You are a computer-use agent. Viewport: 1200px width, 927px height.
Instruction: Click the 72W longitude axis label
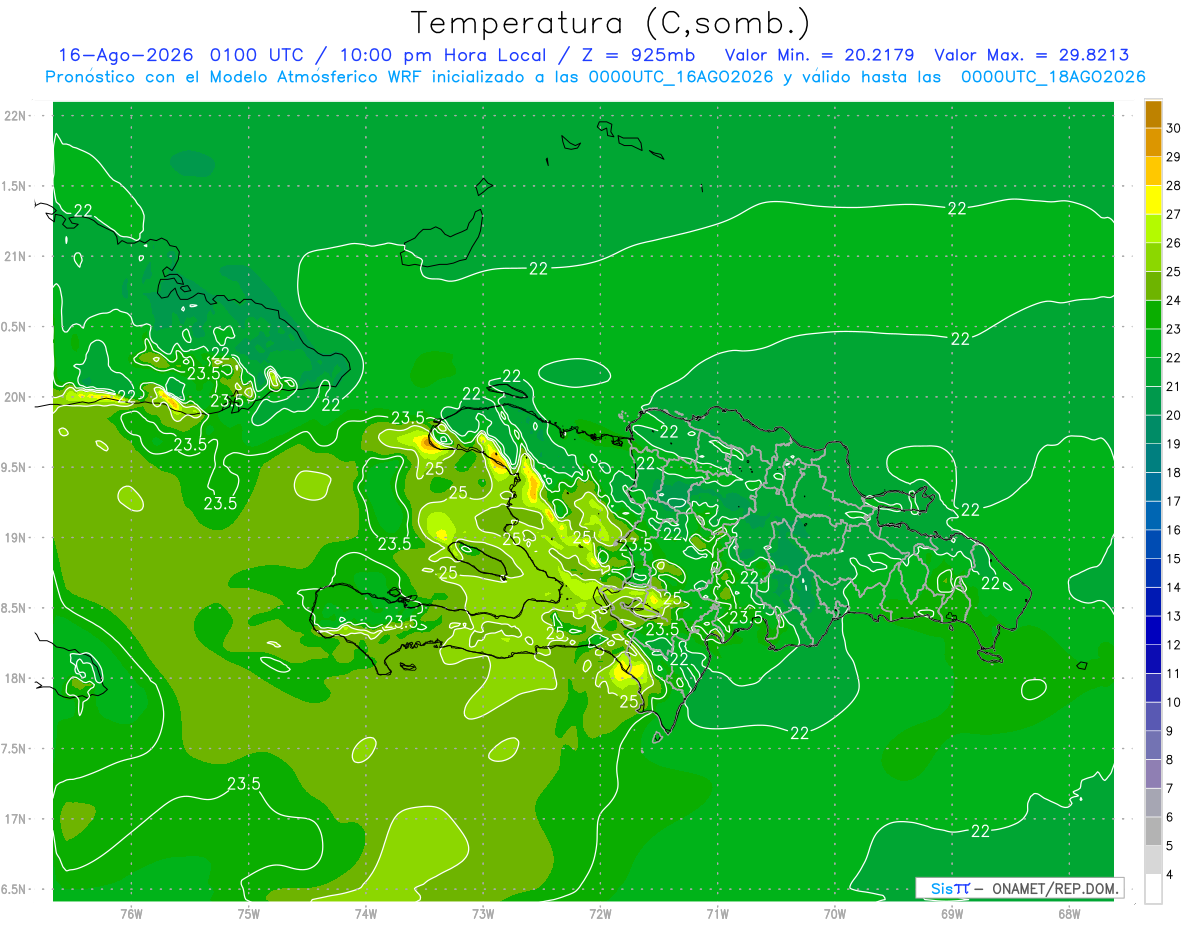[x=600, y=913]
